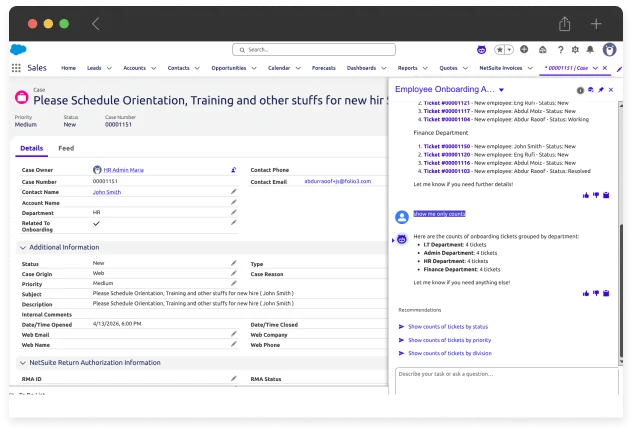Image resolution: width=634 pixels, height=432 pixels.
Task: Switch to the Feed tab
Action: point(66,148)
